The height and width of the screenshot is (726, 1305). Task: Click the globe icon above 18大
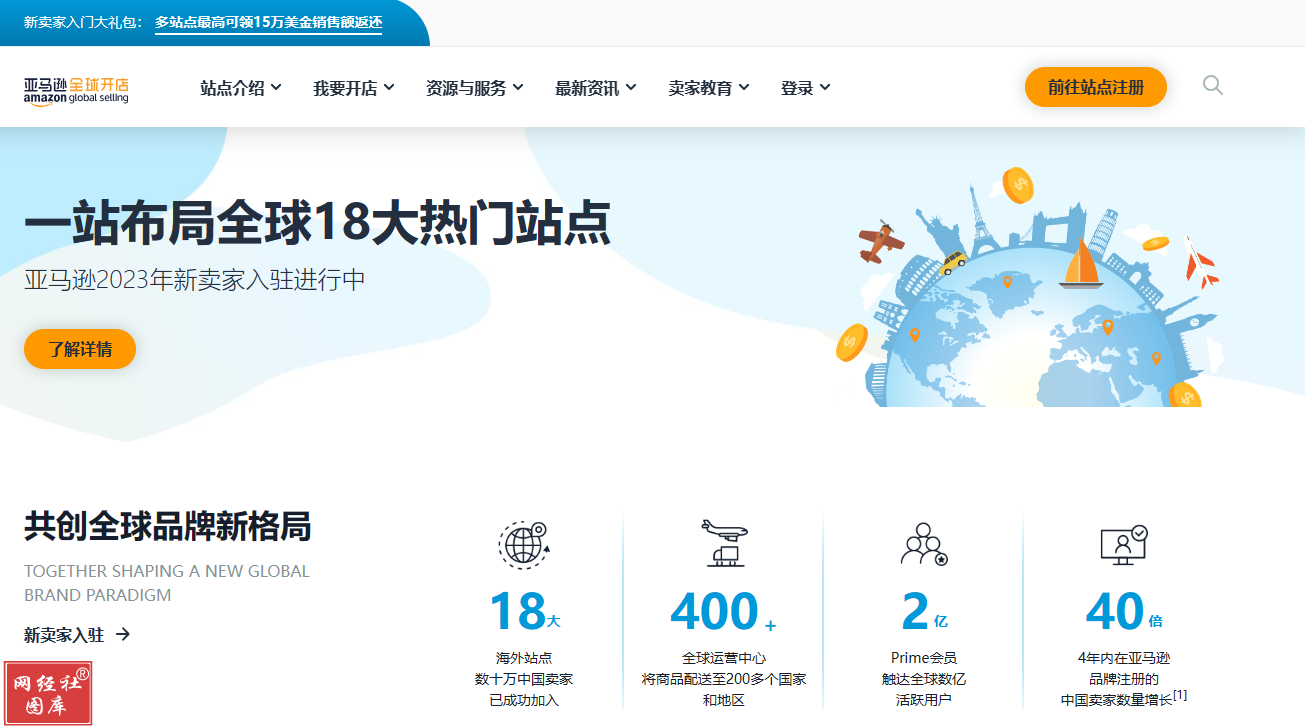pos(524,545)
